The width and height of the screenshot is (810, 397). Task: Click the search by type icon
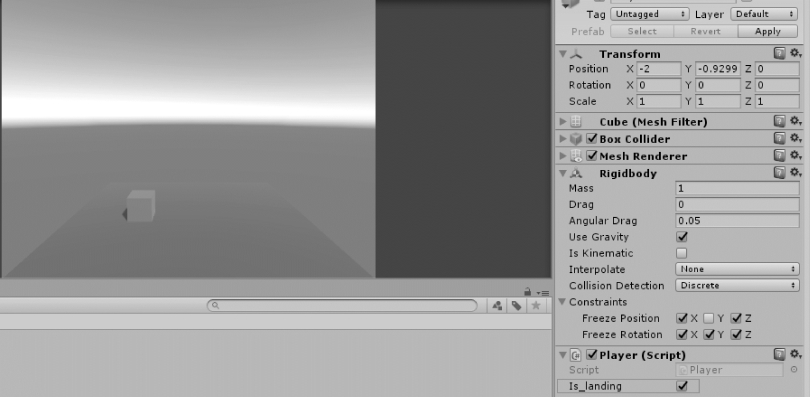click(x=497, y=306)
